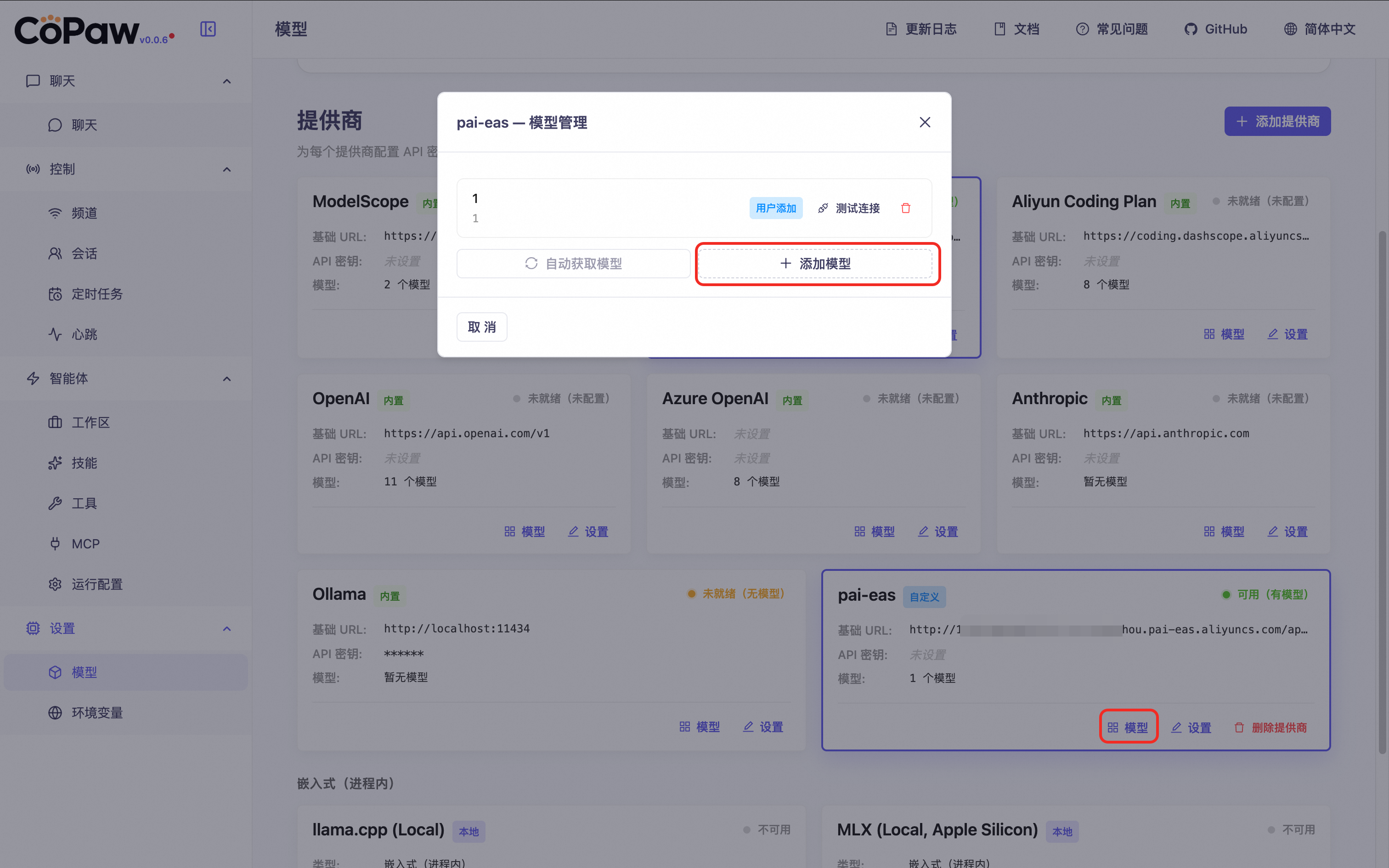Collapse the sidebar with the panel icon
This screenshot has width=1389, height=868.
pyautogui.click(x=208, y=28)
